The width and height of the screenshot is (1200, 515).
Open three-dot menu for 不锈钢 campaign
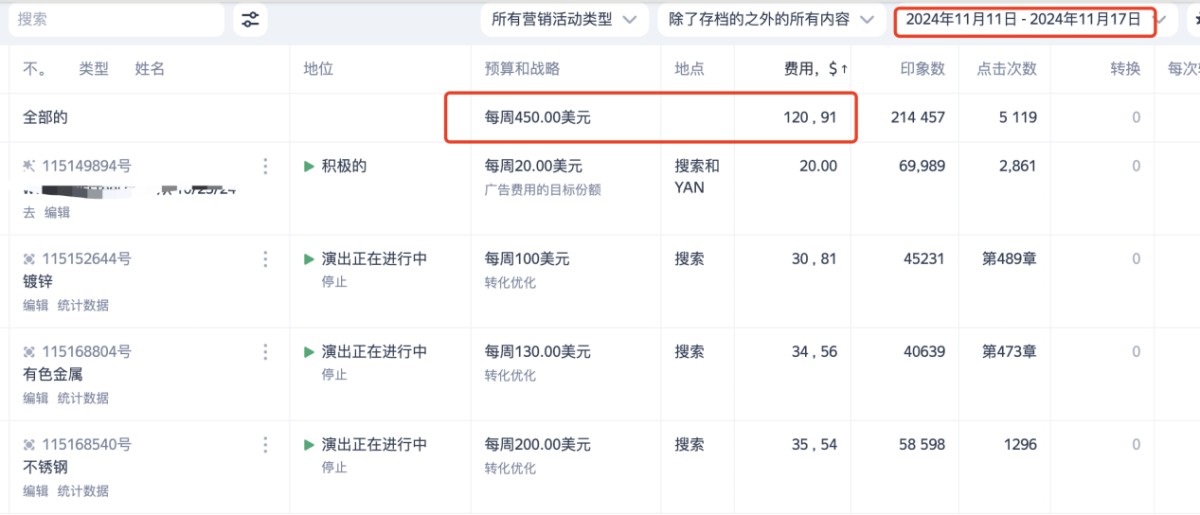tap(265, 445)
